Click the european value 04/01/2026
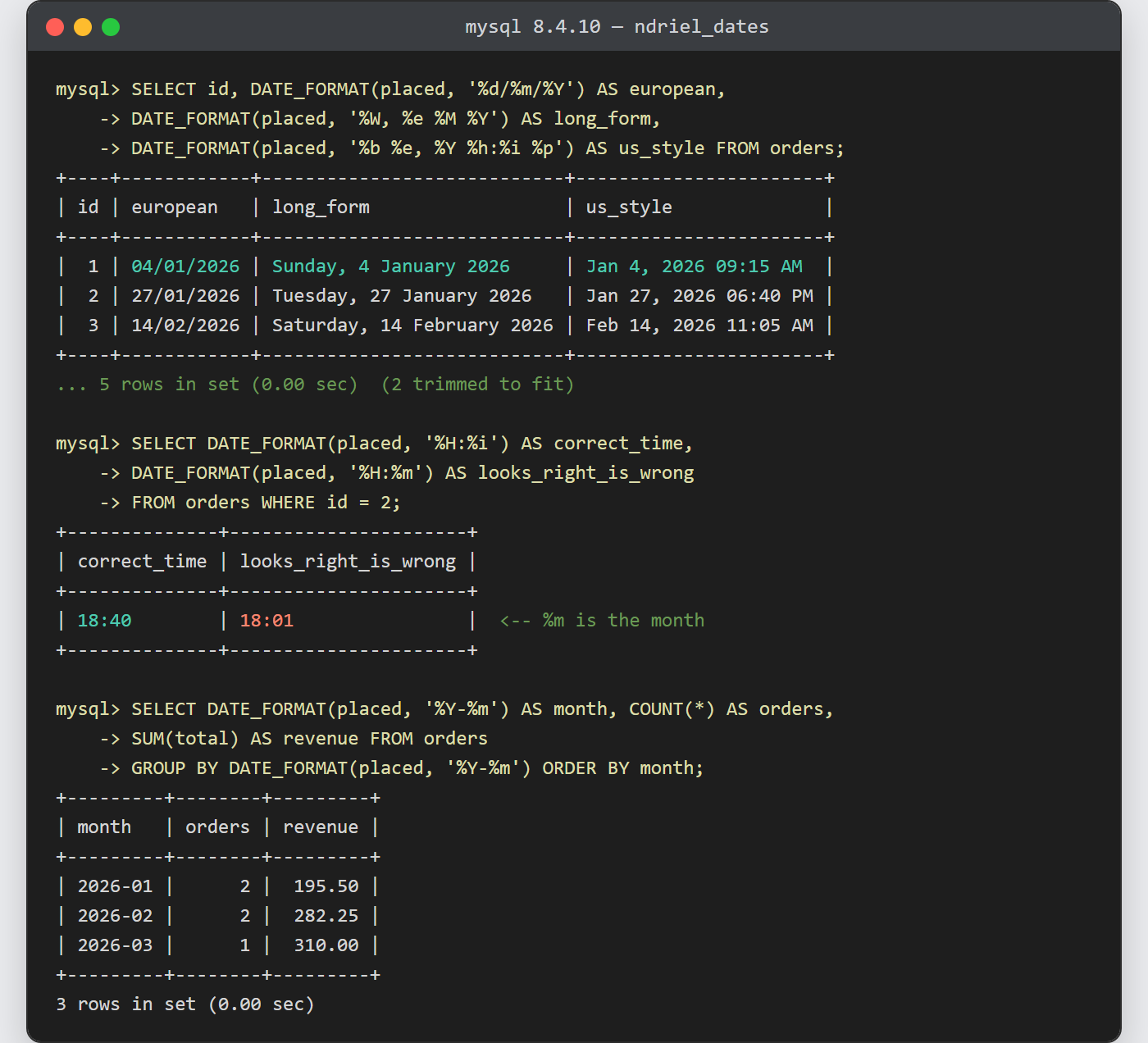 click(185, 266)
